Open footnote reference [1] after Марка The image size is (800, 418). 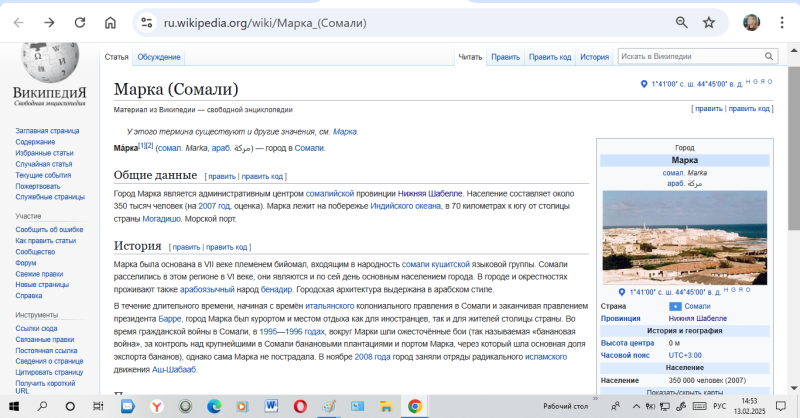pyautogui.click(x=142, y=145)
